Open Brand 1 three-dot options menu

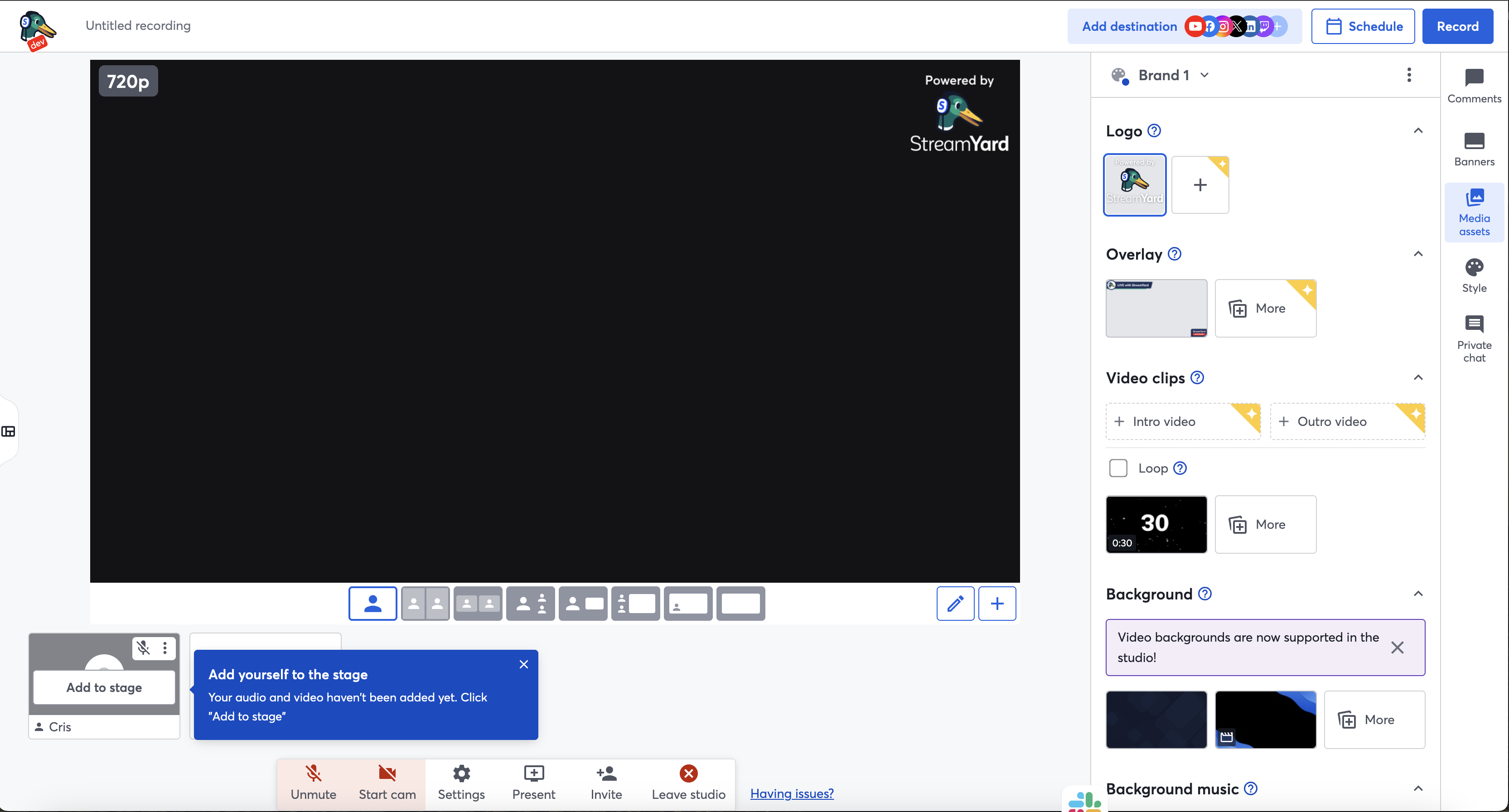(1409, 75)
